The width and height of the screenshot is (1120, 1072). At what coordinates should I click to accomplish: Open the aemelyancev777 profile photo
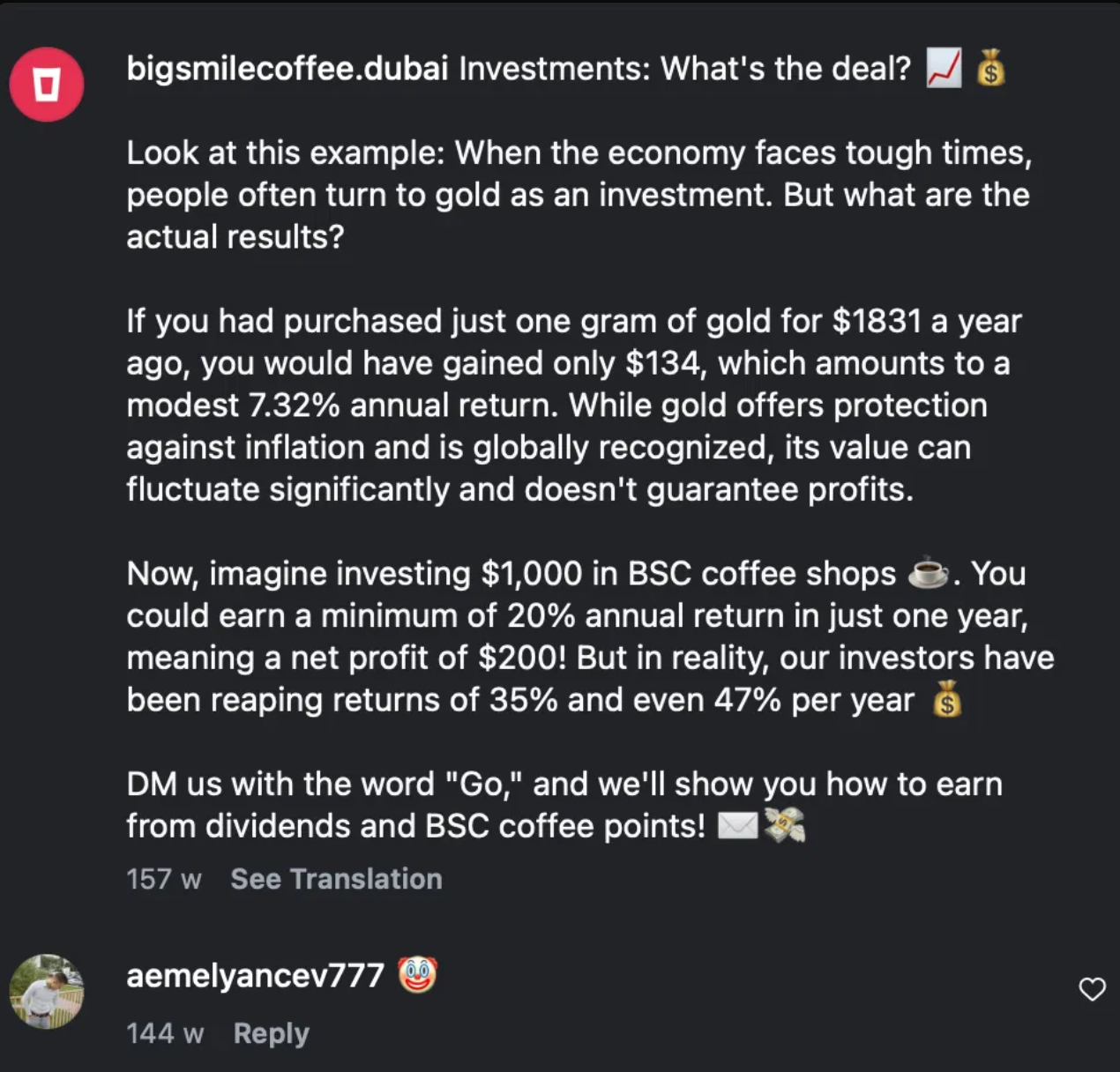click(x=47, y=991)
